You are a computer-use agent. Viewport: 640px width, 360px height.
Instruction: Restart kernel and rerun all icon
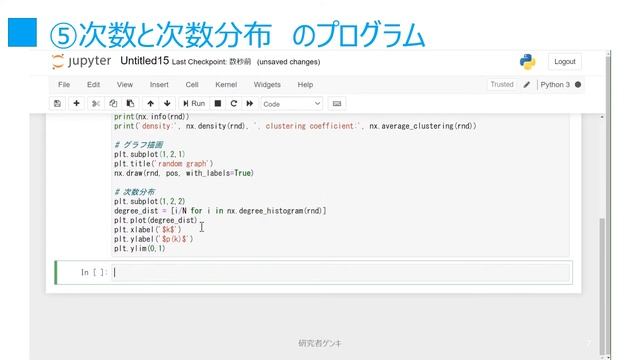coord(250,104)
